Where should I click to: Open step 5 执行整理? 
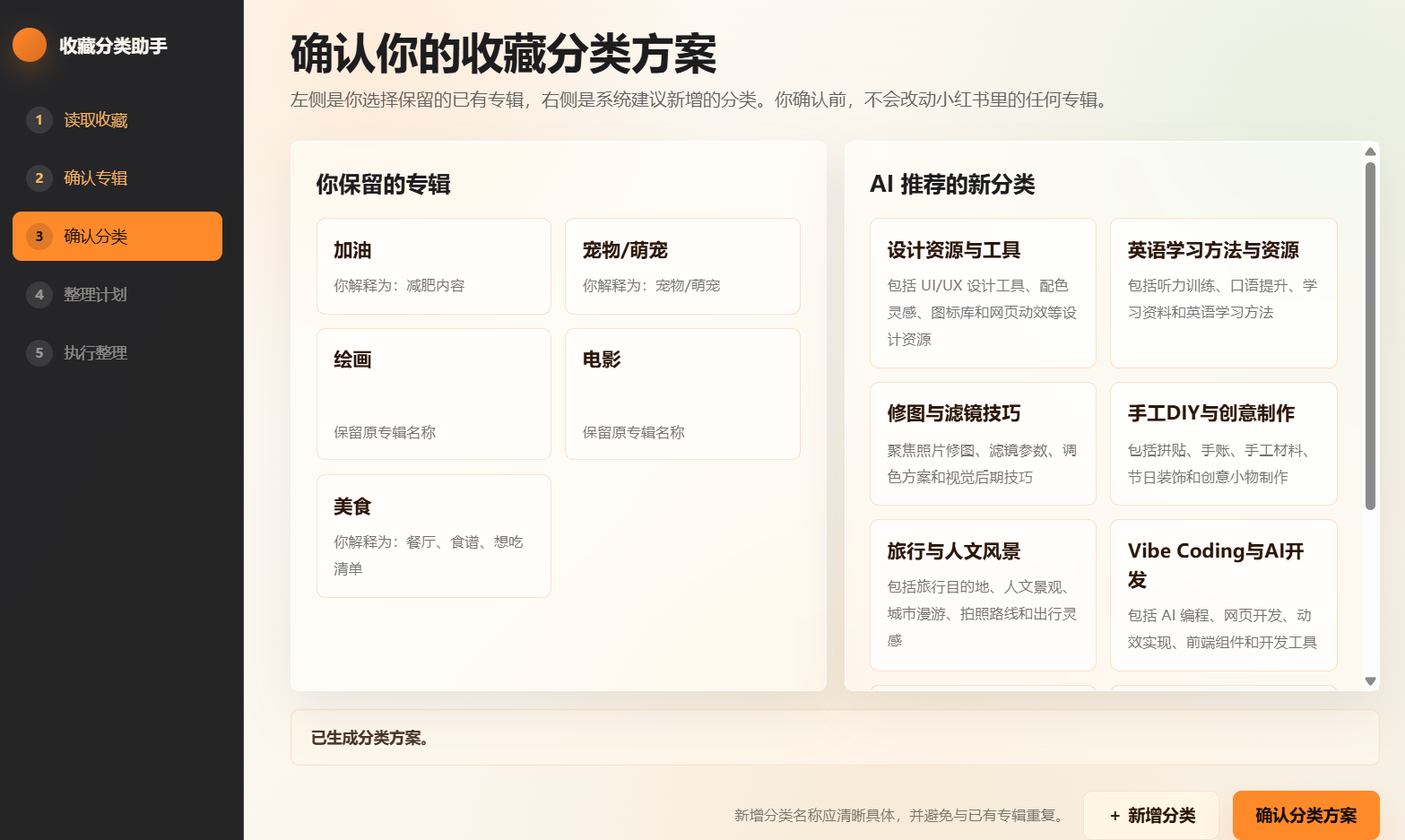point(117,353)
